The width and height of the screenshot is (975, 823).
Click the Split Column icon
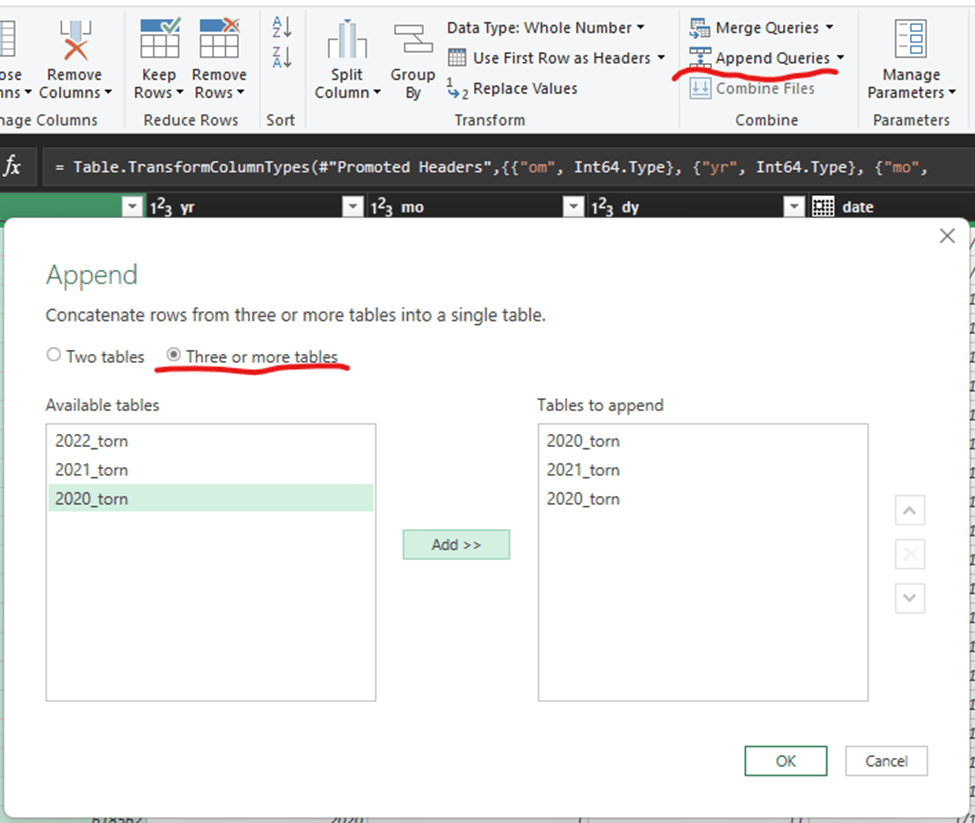[347, 42]
